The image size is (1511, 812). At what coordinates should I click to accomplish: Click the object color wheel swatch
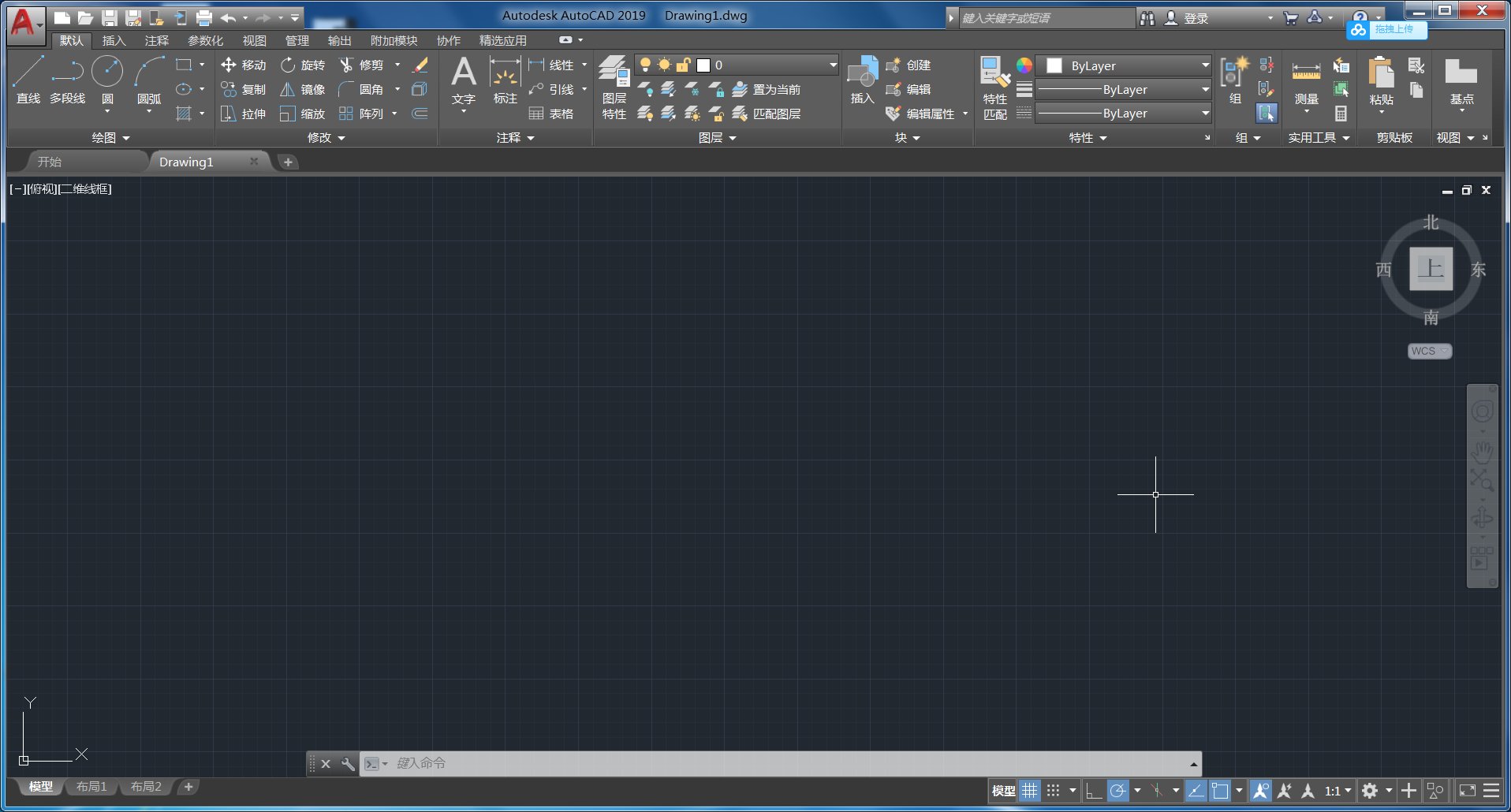[x=1024, y=65]
